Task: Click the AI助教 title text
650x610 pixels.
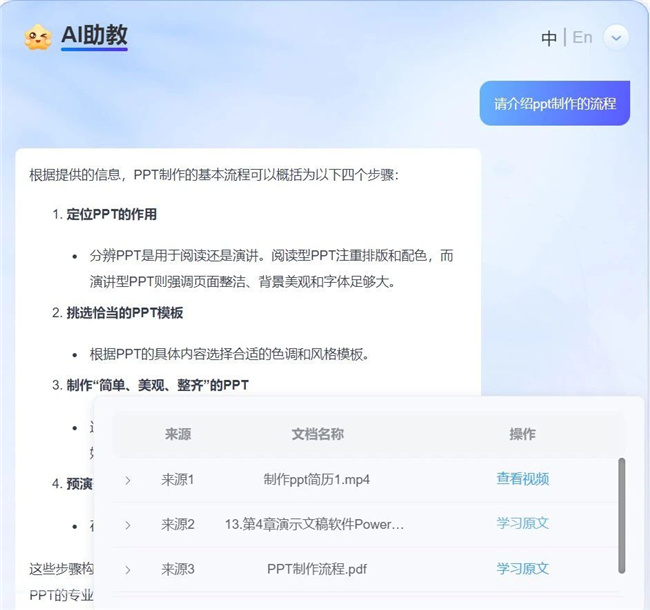Action: (x=94, y=36)
